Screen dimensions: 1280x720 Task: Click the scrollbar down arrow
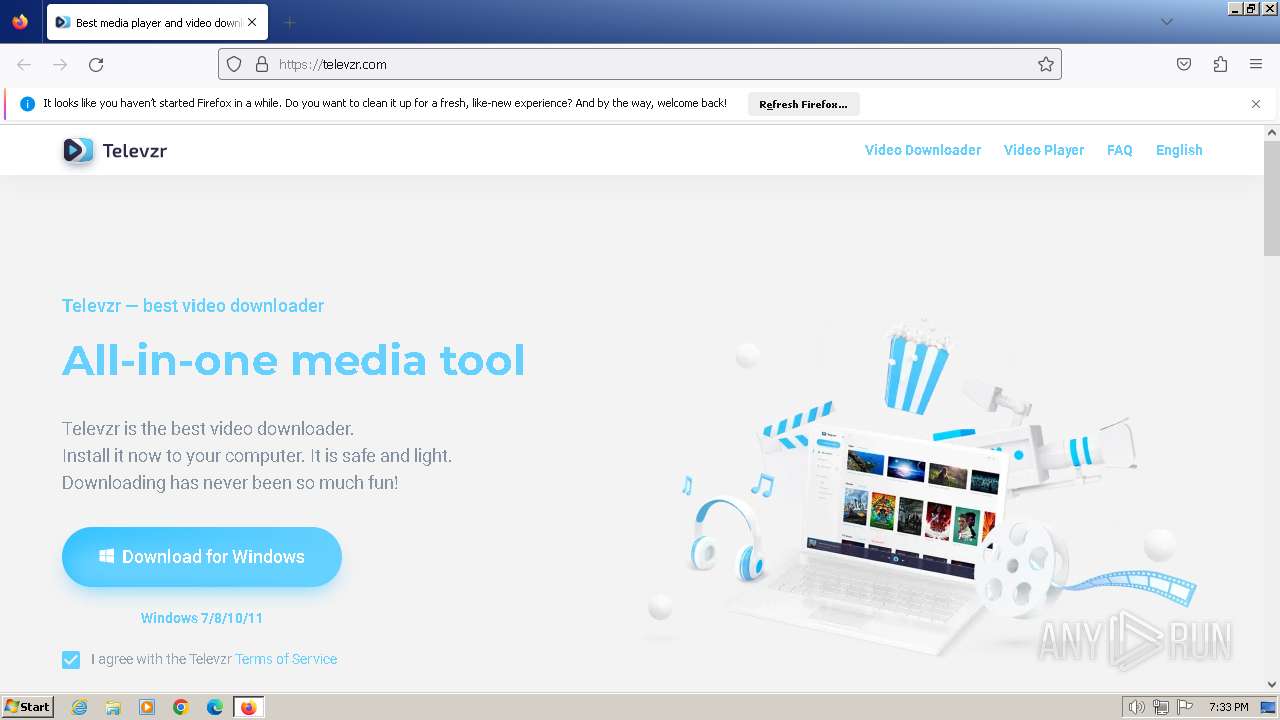click(1272, 685)
